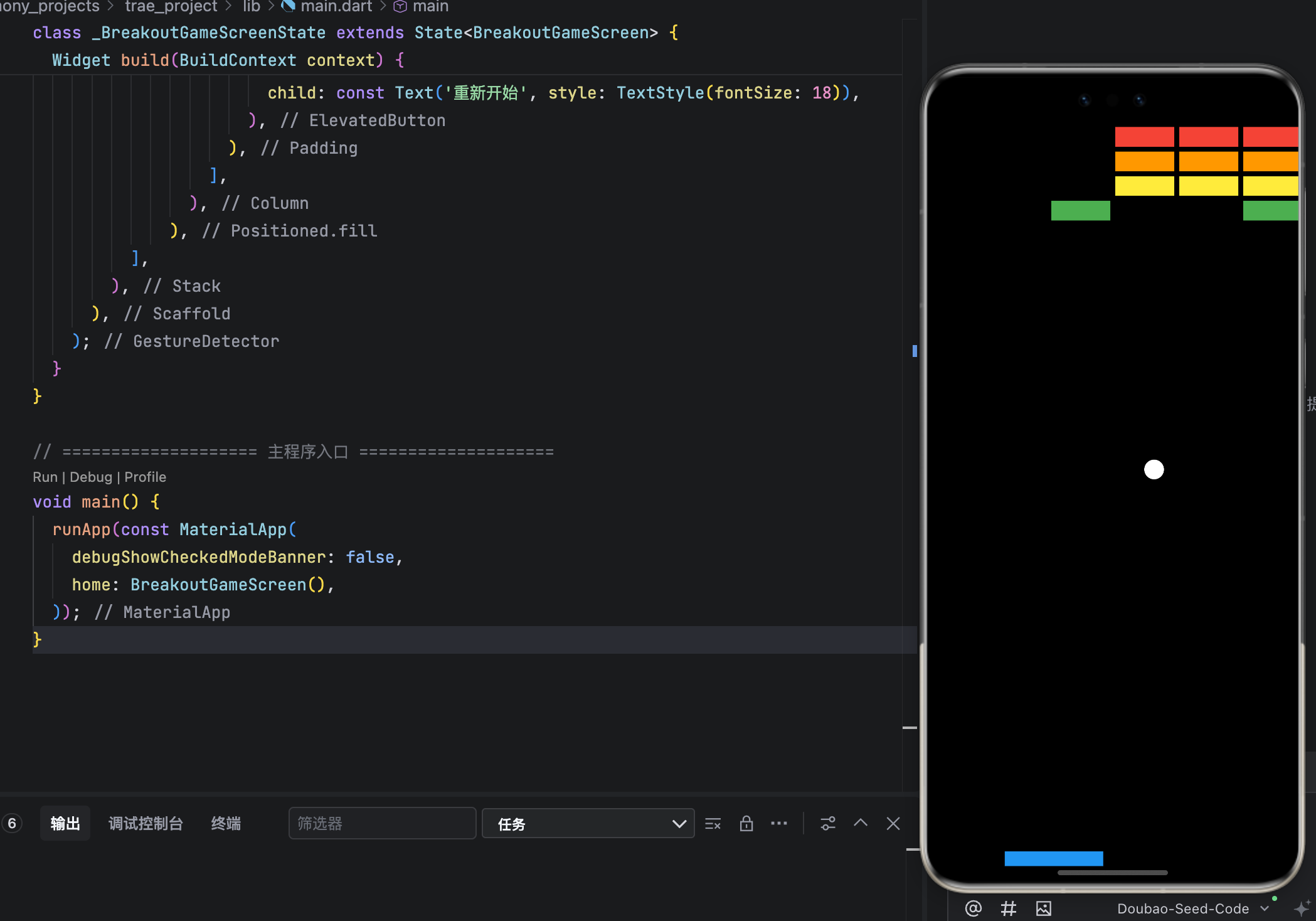Click the @ mention context icon
Viewport: 1316px width, 921px height.
(973, 908)
